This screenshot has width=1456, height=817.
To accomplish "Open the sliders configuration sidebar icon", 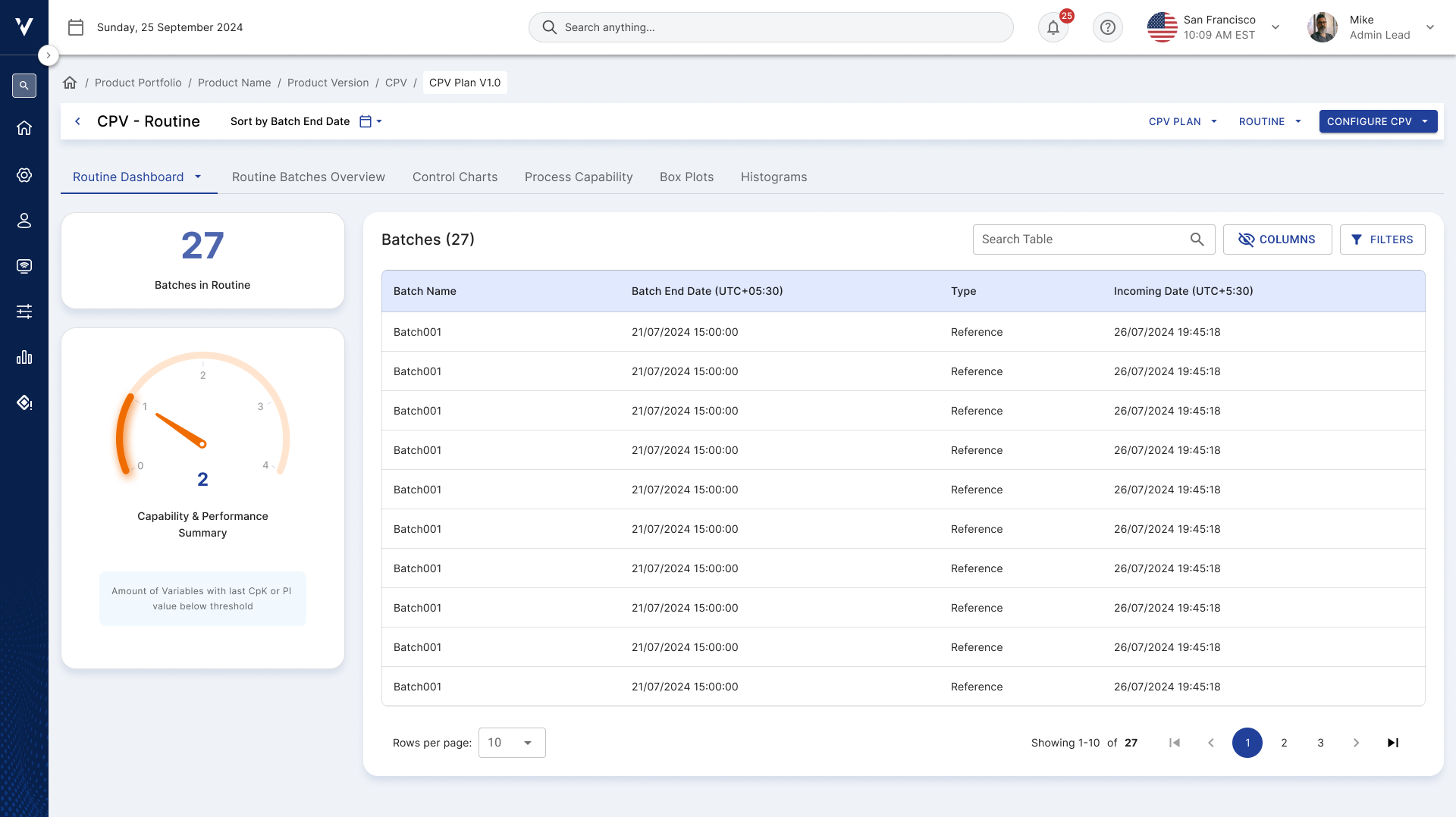I will [24, 311].
